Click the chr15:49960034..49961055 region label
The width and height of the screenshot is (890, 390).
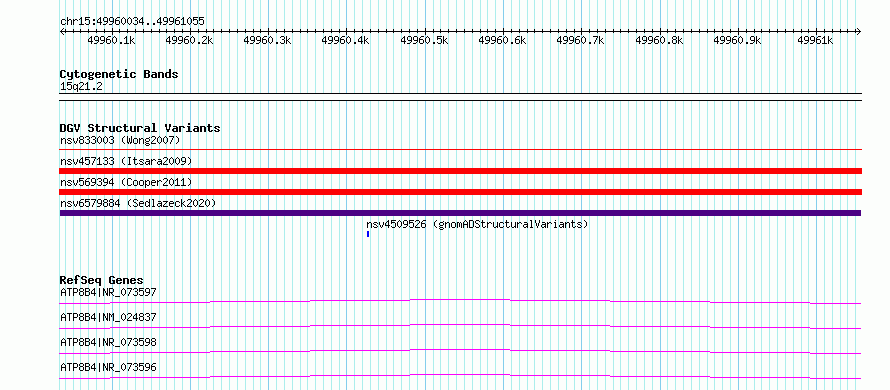pyautogui.click(x=132, y=22)
